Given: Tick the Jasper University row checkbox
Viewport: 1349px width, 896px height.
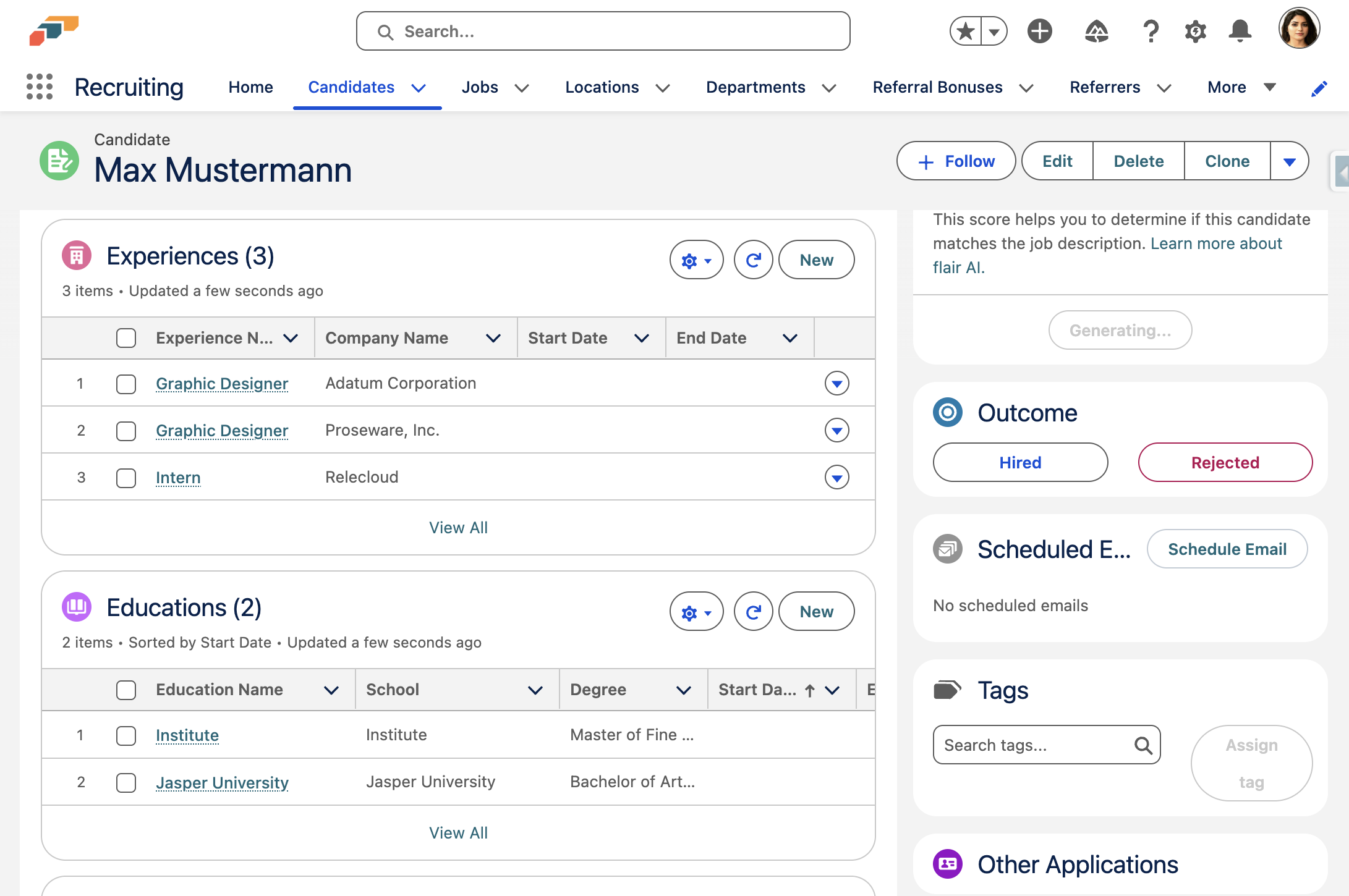Looking at the screenshot, I should (126, 782).
